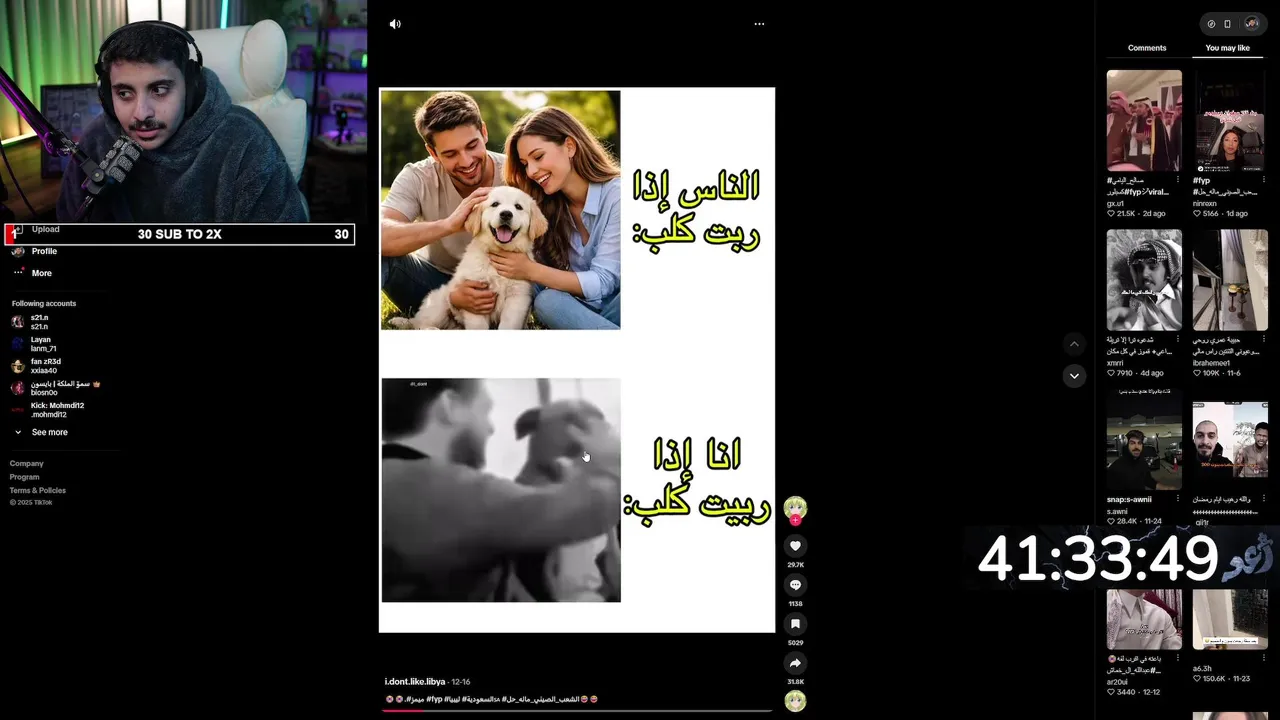Click the 31.8K share count

pos(795,682)
